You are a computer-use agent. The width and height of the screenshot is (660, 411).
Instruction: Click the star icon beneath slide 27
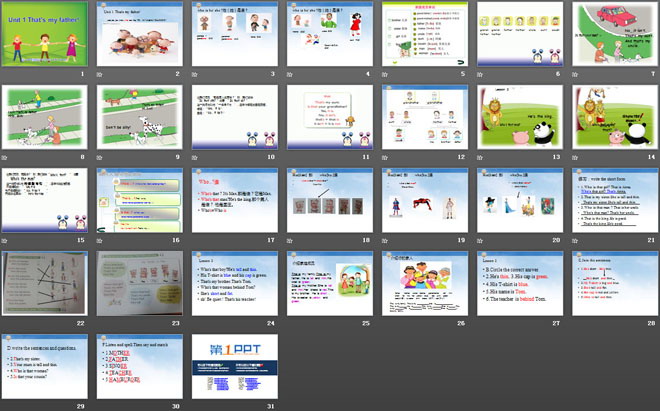tap(479, 324)
